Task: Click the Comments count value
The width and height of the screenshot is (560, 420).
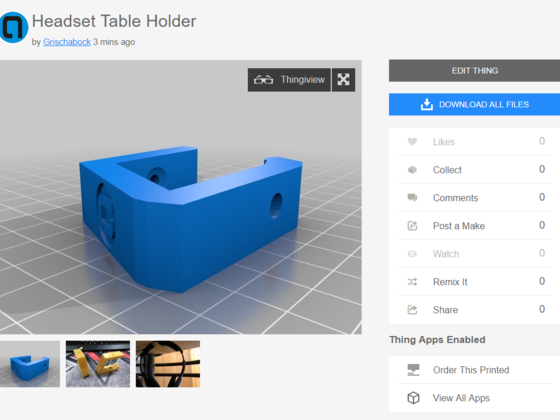Action: coord(542,197)
